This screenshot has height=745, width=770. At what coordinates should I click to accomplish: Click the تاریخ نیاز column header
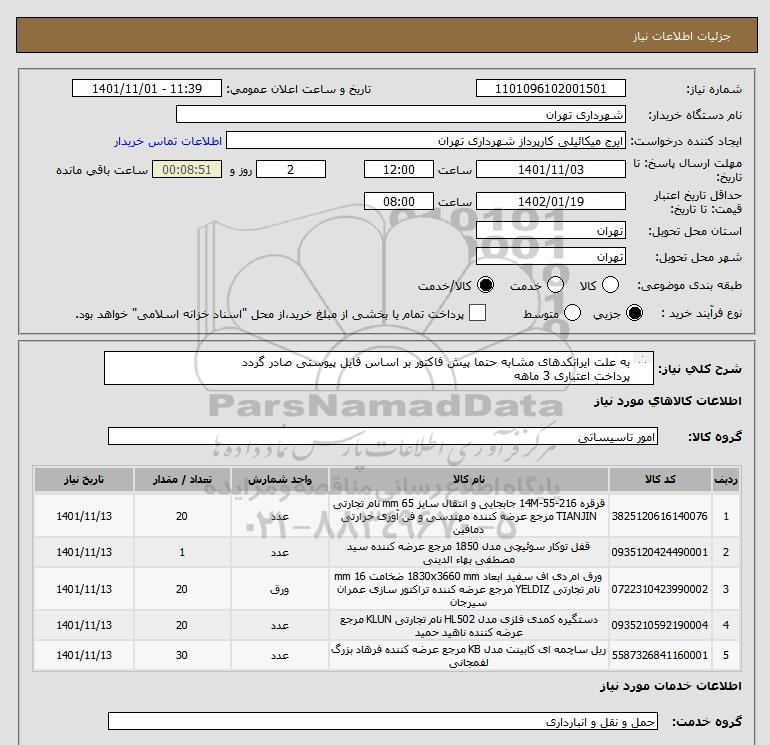coord(83,479)
